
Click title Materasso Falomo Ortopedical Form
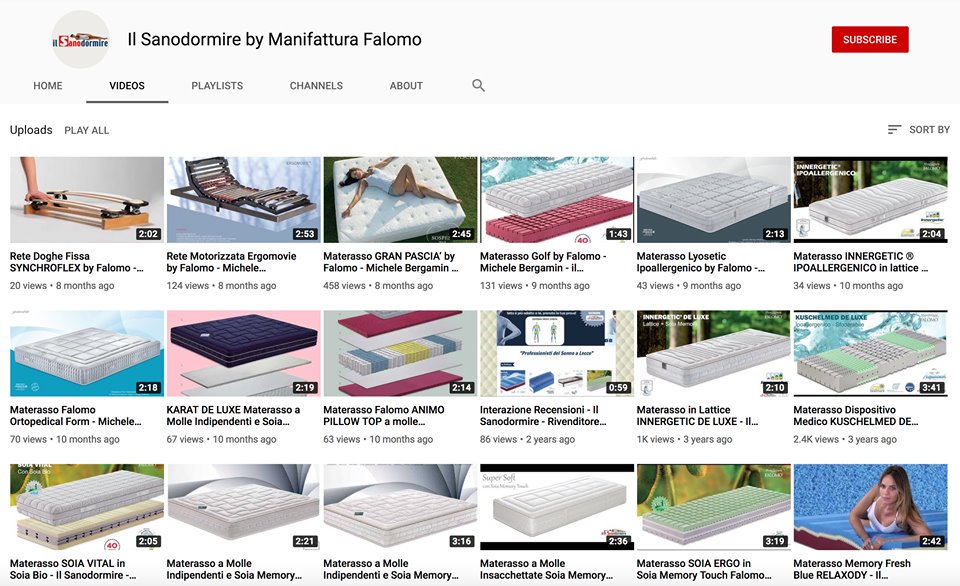click(75, 416)
